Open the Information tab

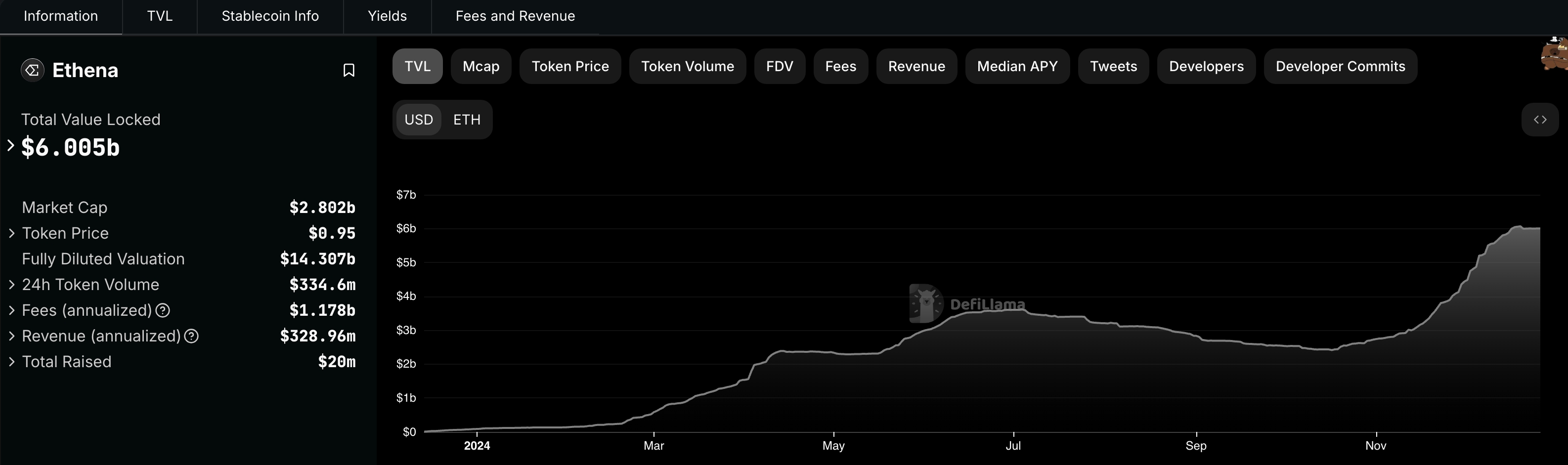61,16
